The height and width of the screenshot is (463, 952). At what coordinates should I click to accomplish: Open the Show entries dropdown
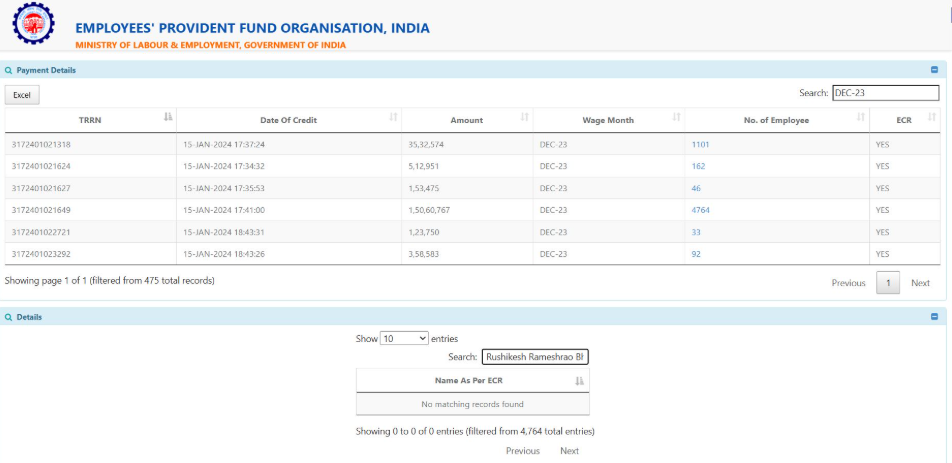pyautogui.click(x=404, y=339)
